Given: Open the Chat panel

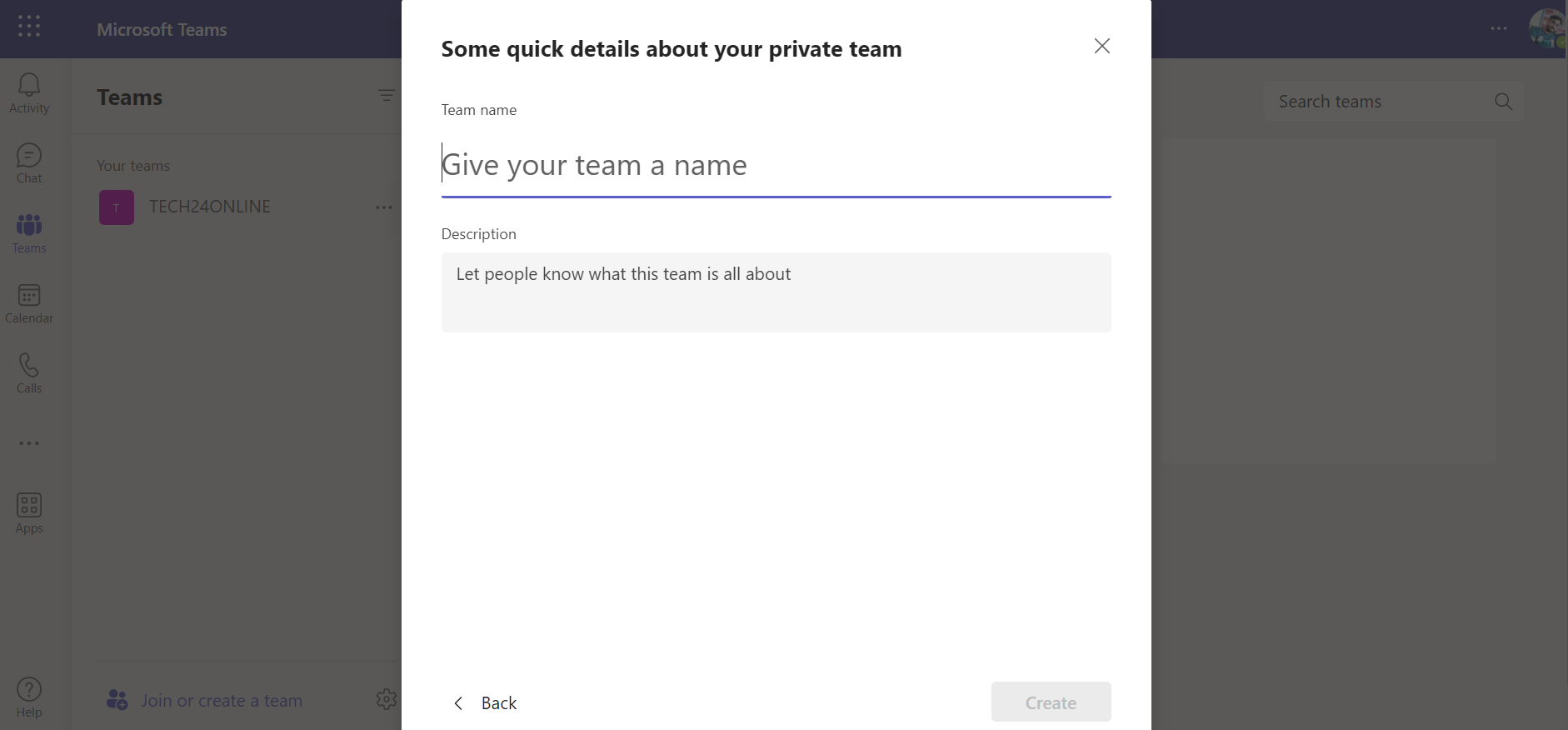Looking at the screenshot, I should [28, 162].
